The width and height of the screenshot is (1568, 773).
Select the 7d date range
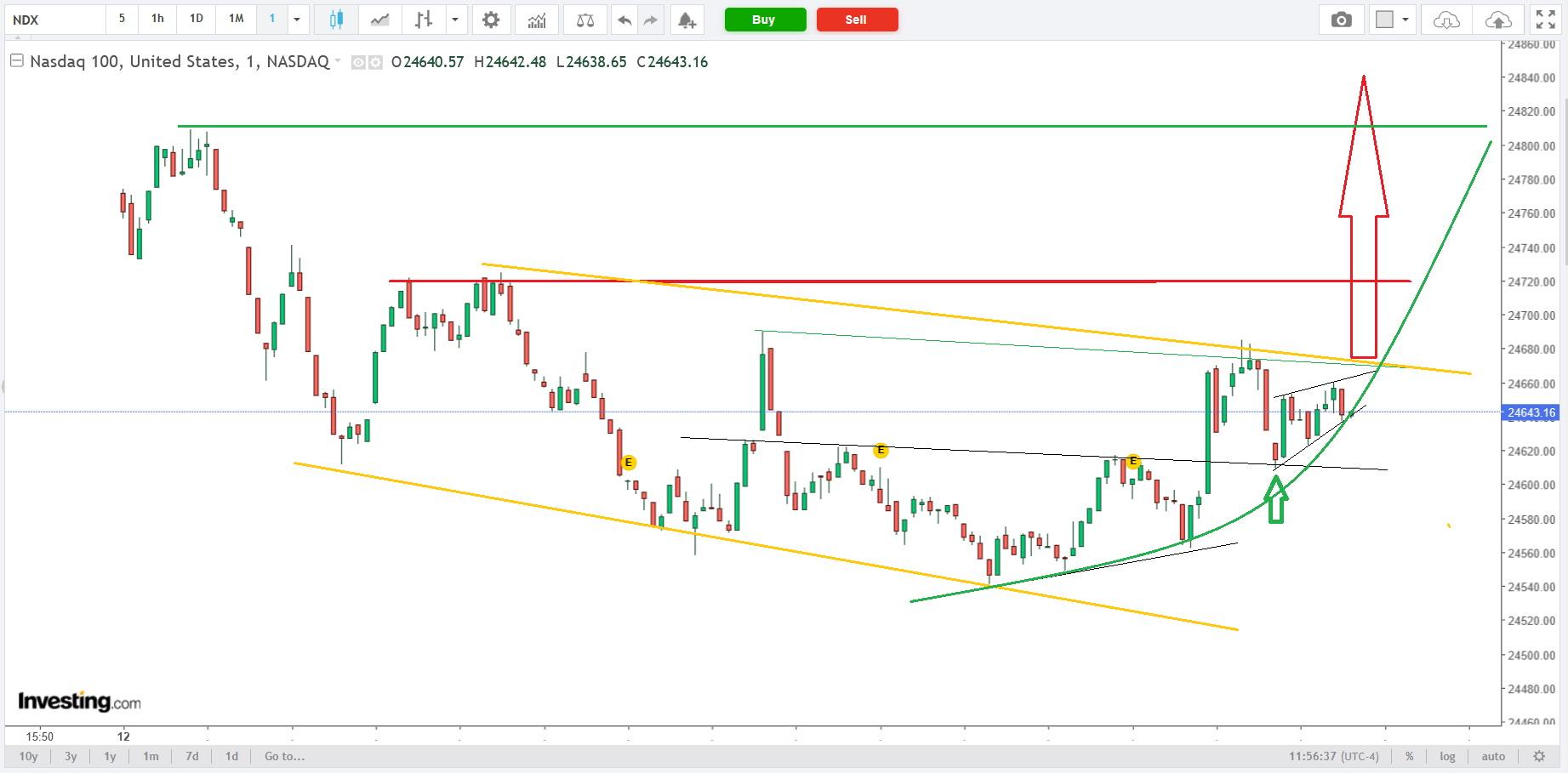click(x=192, y=756)
